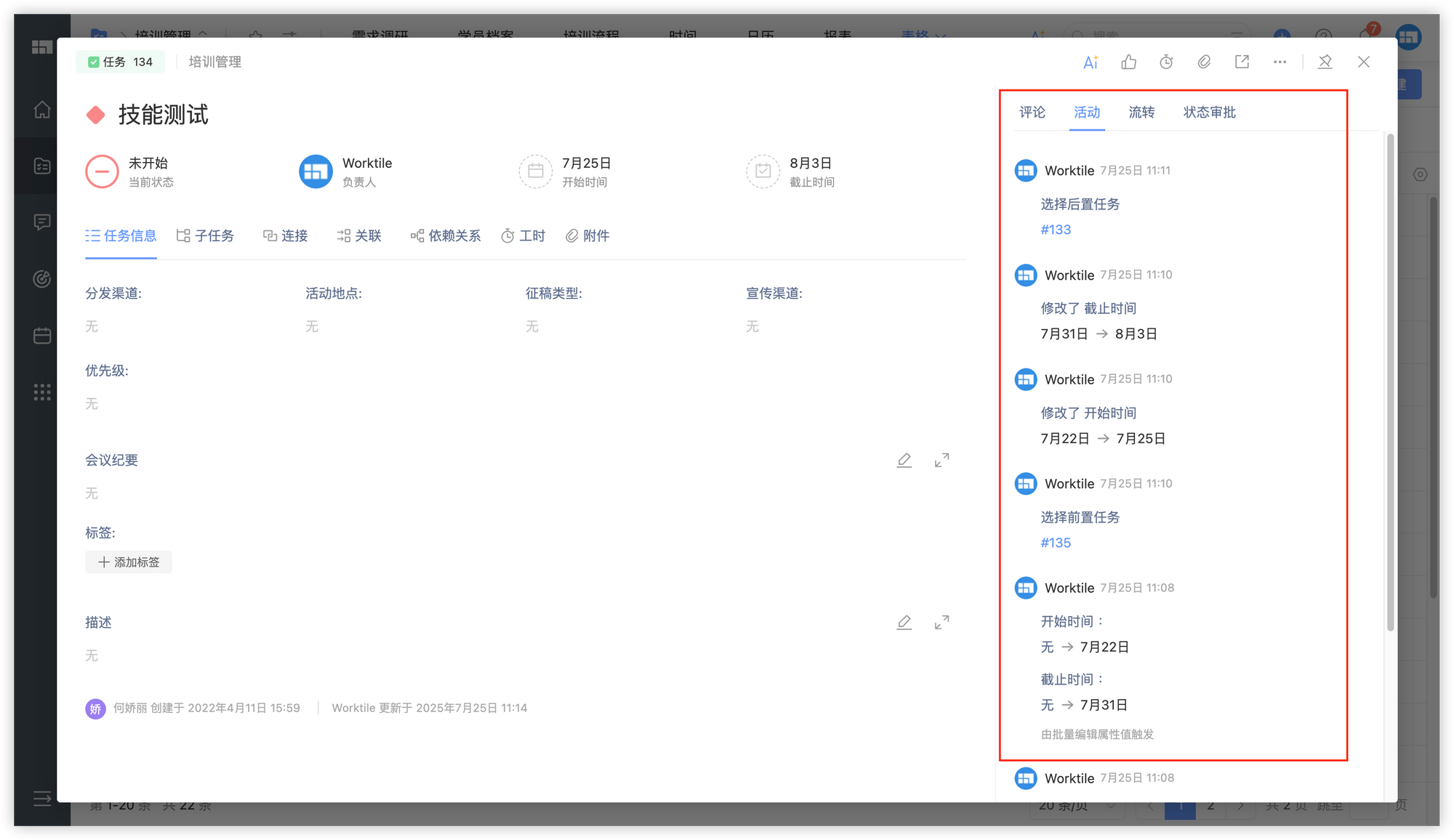Open the more options ellipsis menu
The image size is (1454, 840).
point(1280,62)
